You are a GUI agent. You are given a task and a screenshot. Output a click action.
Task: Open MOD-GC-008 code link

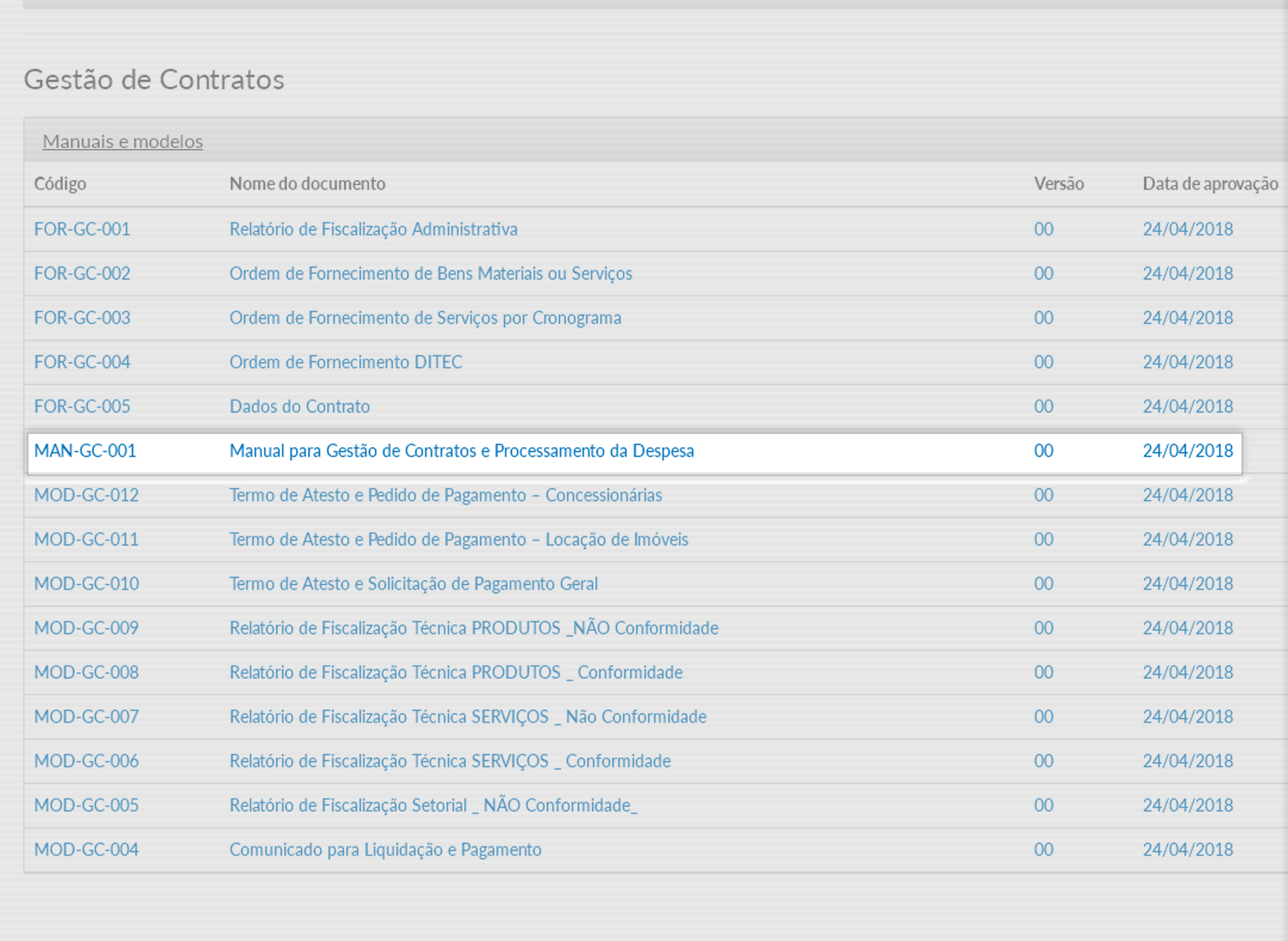tap(86, 673)
